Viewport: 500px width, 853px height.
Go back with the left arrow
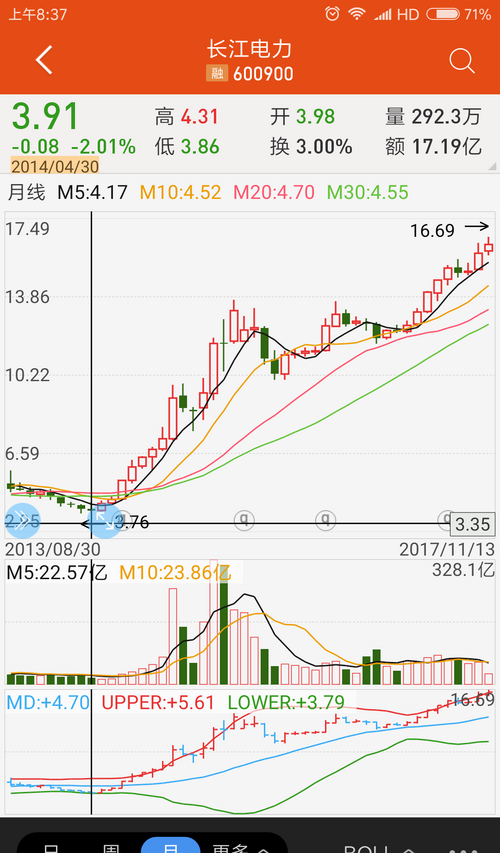point(44,60)
